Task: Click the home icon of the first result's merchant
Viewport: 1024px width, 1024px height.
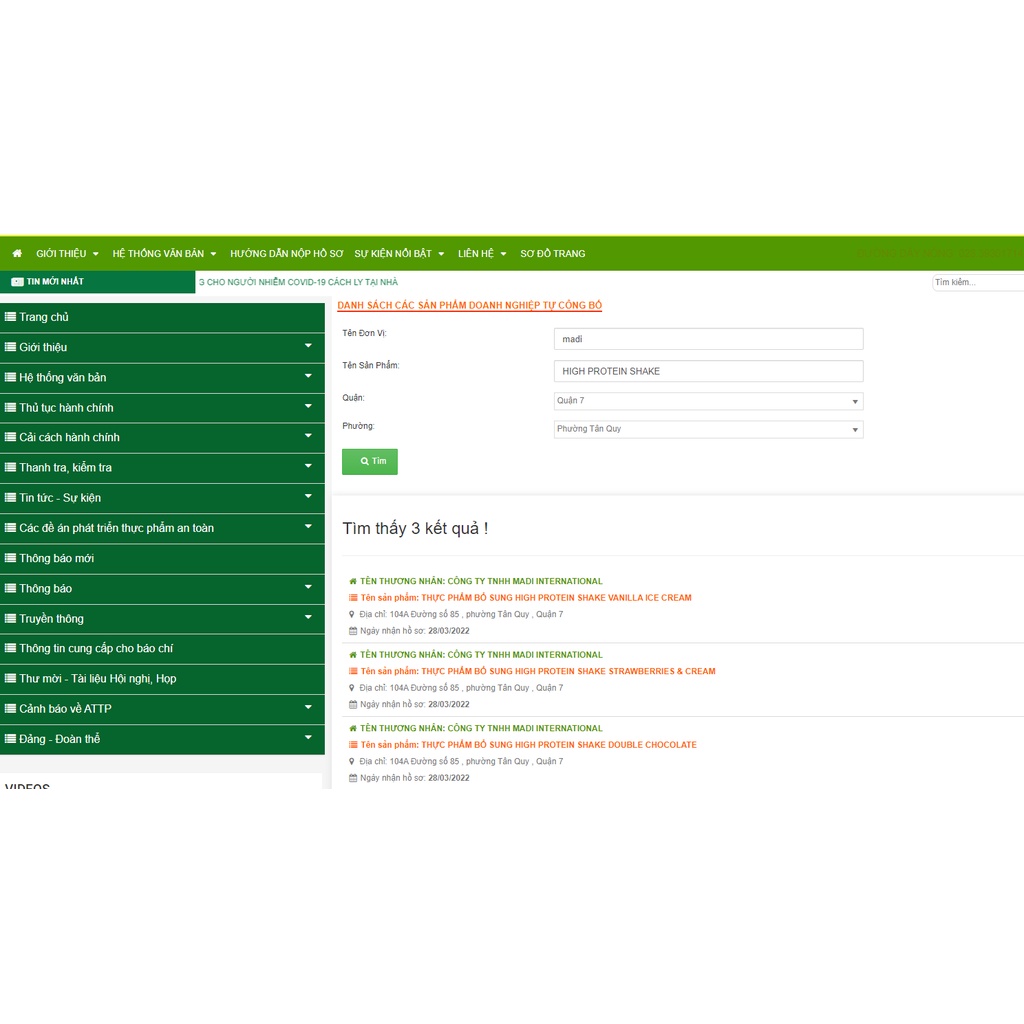Action: [x=353, y=581]
